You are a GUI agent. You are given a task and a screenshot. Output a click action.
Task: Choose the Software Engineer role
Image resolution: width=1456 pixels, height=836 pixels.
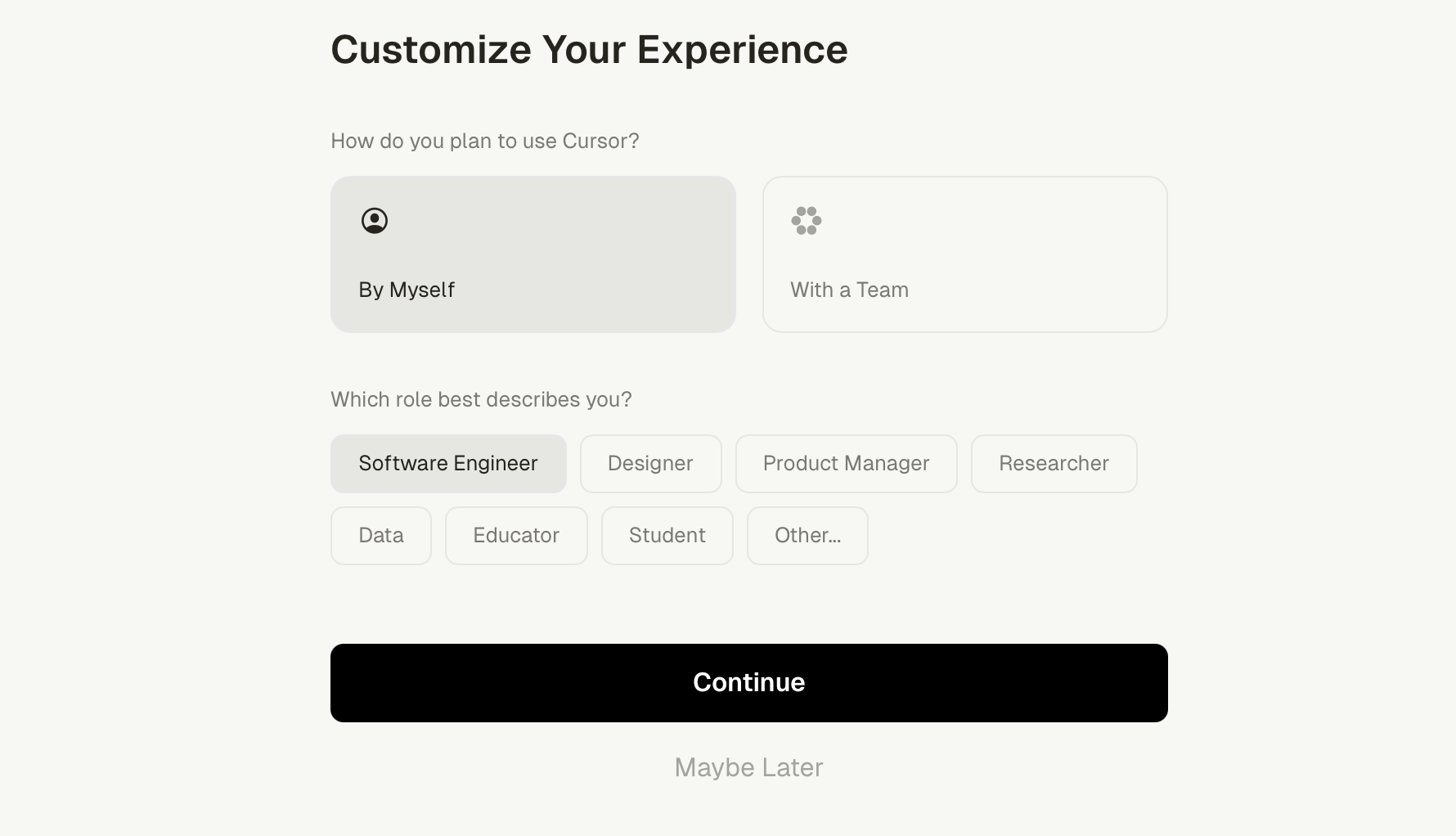[448, 464]
